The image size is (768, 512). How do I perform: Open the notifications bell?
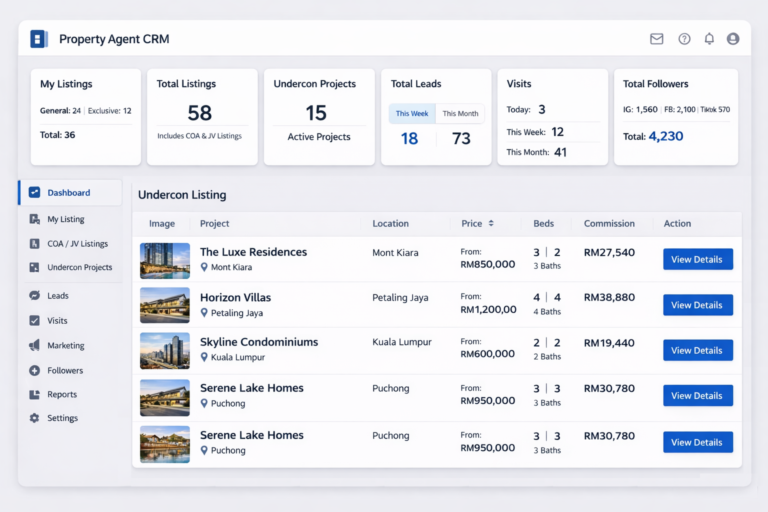point(709,39)
